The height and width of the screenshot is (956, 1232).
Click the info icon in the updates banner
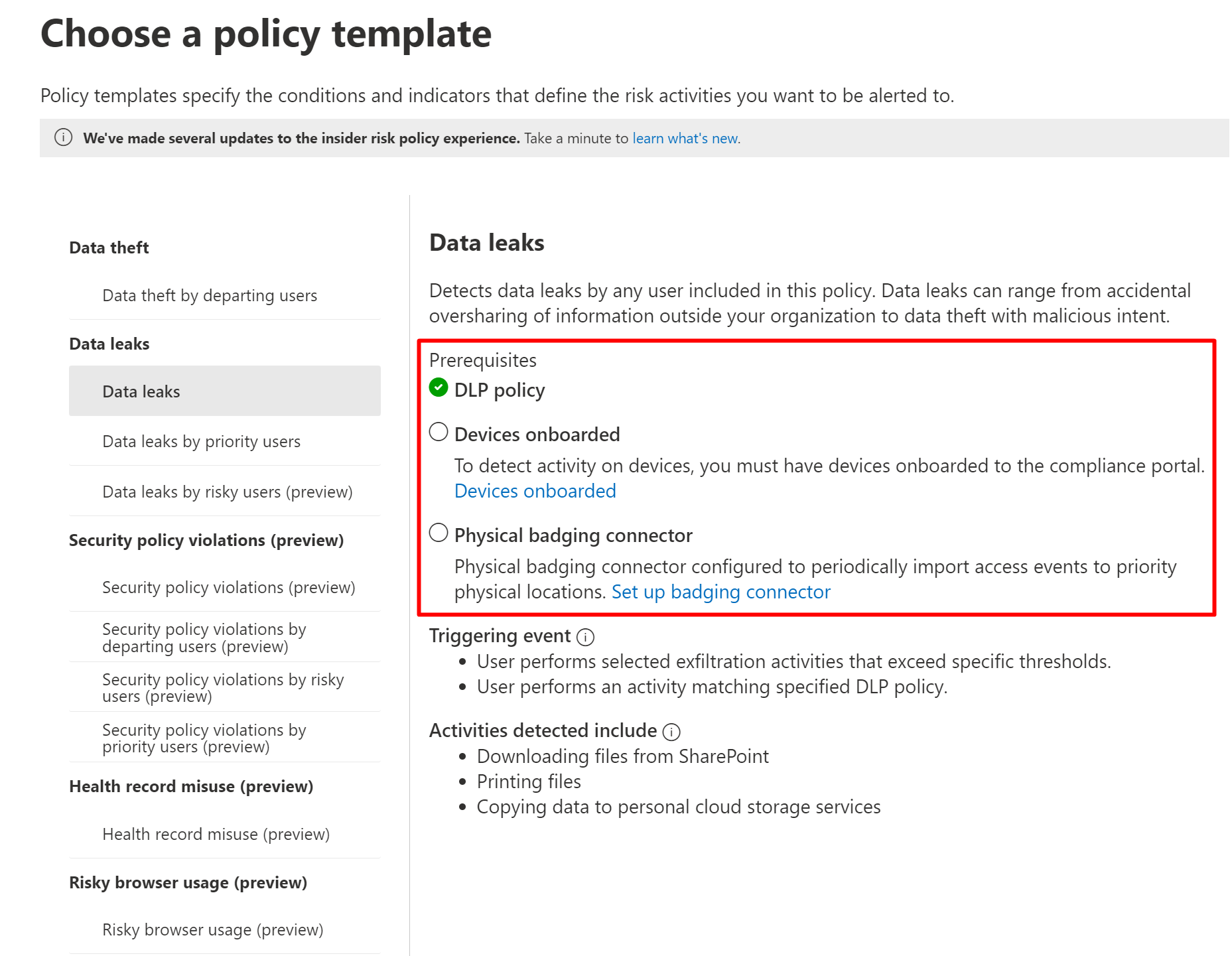(63, 138)
